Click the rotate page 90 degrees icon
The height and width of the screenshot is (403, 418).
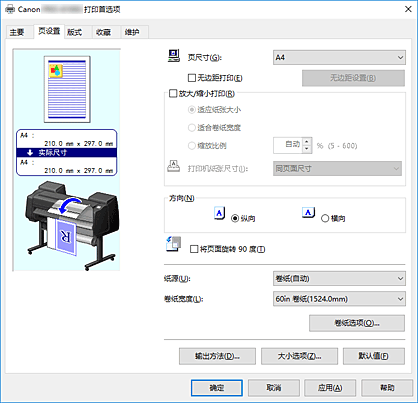(173, 244)
